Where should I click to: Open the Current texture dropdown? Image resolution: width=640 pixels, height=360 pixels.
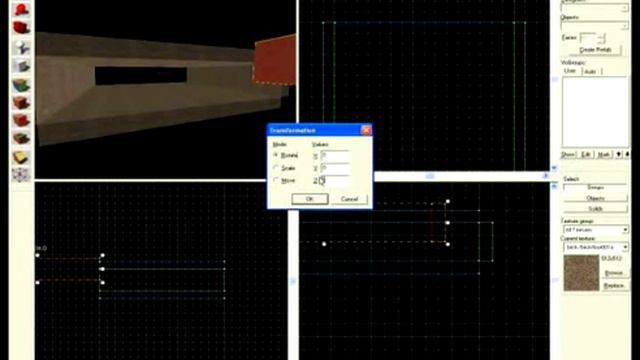(596, 247)
